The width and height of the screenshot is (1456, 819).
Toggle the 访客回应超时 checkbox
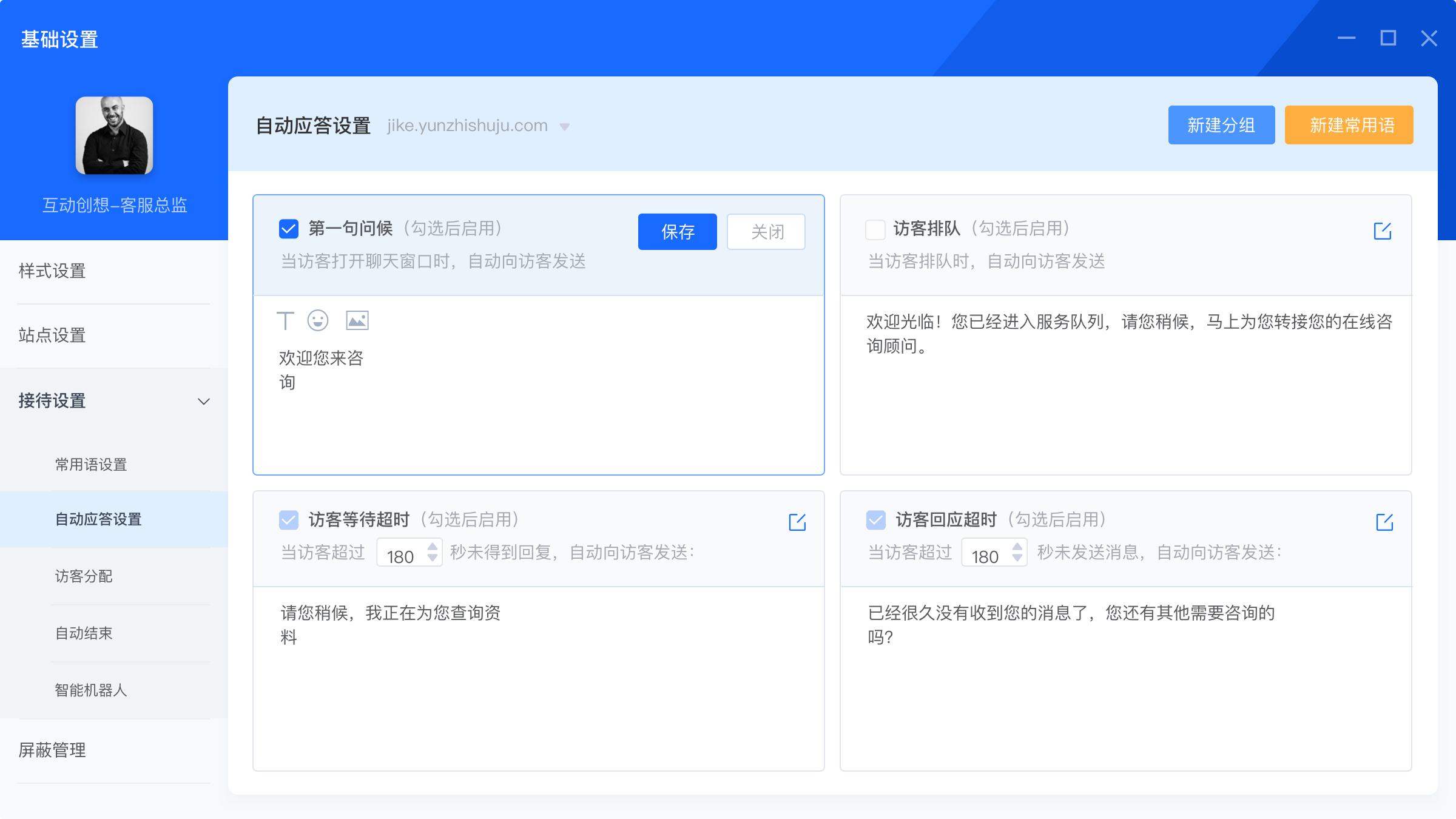876,520
